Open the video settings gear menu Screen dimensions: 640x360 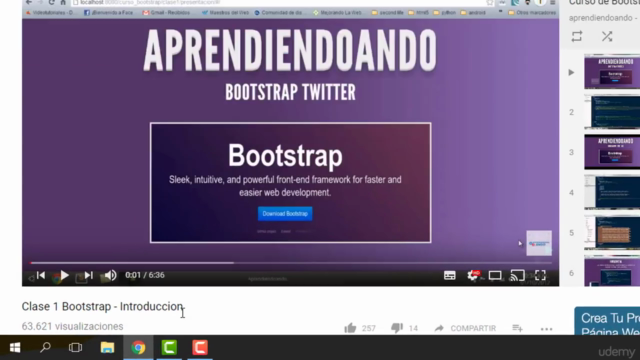(x=473, y=276)
